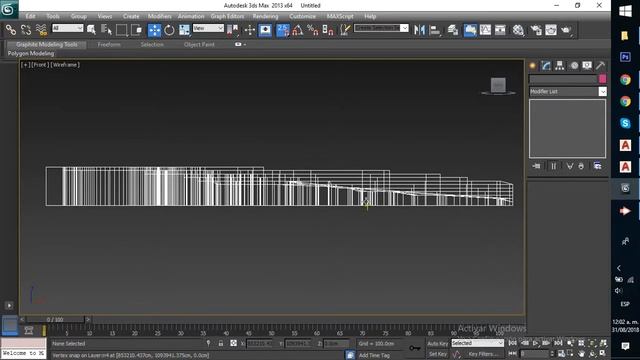This screenshot has height=360, width=640.
Task: Click the Align tool icon
Action: [x=435, y=30]
